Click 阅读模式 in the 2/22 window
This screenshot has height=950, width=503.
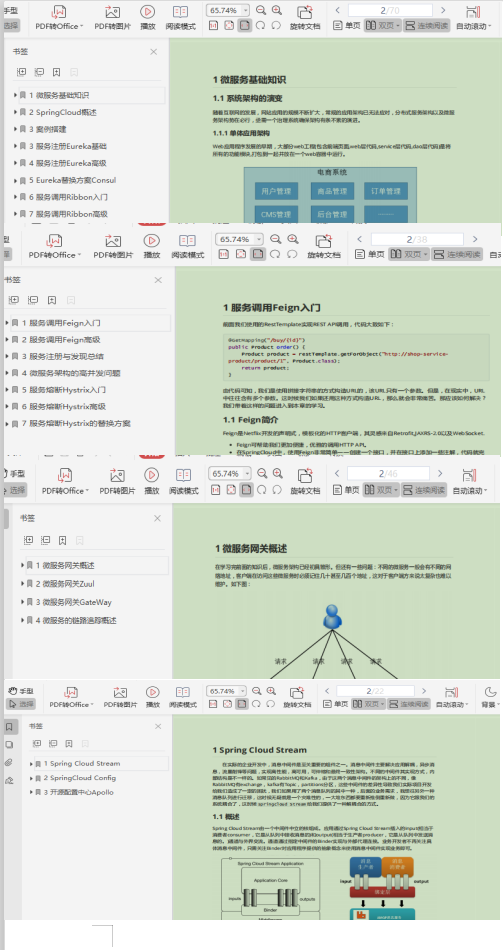(x=181, y=697)
